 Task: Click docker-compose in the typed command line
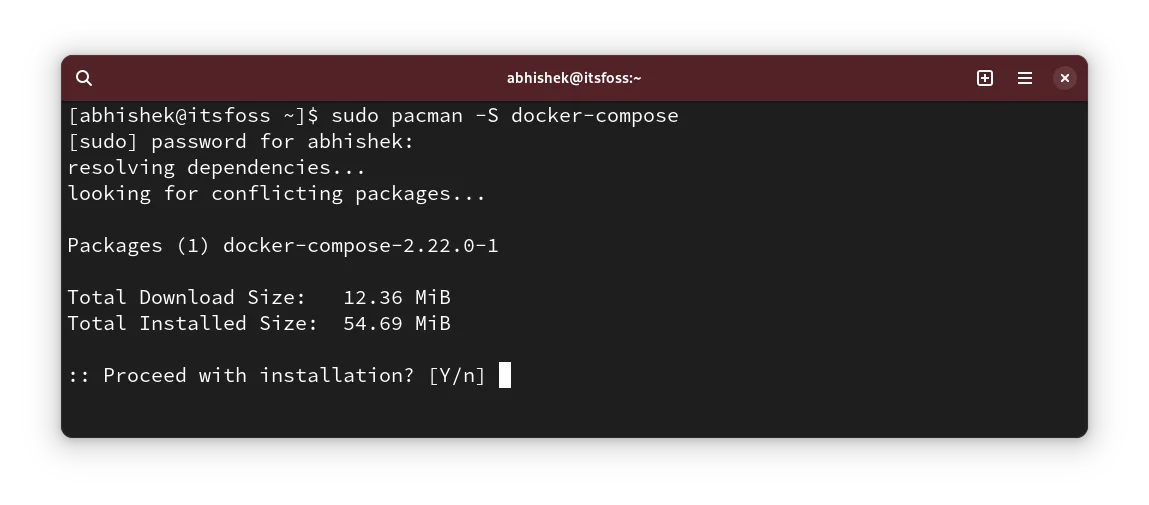(x=594, y=116)
